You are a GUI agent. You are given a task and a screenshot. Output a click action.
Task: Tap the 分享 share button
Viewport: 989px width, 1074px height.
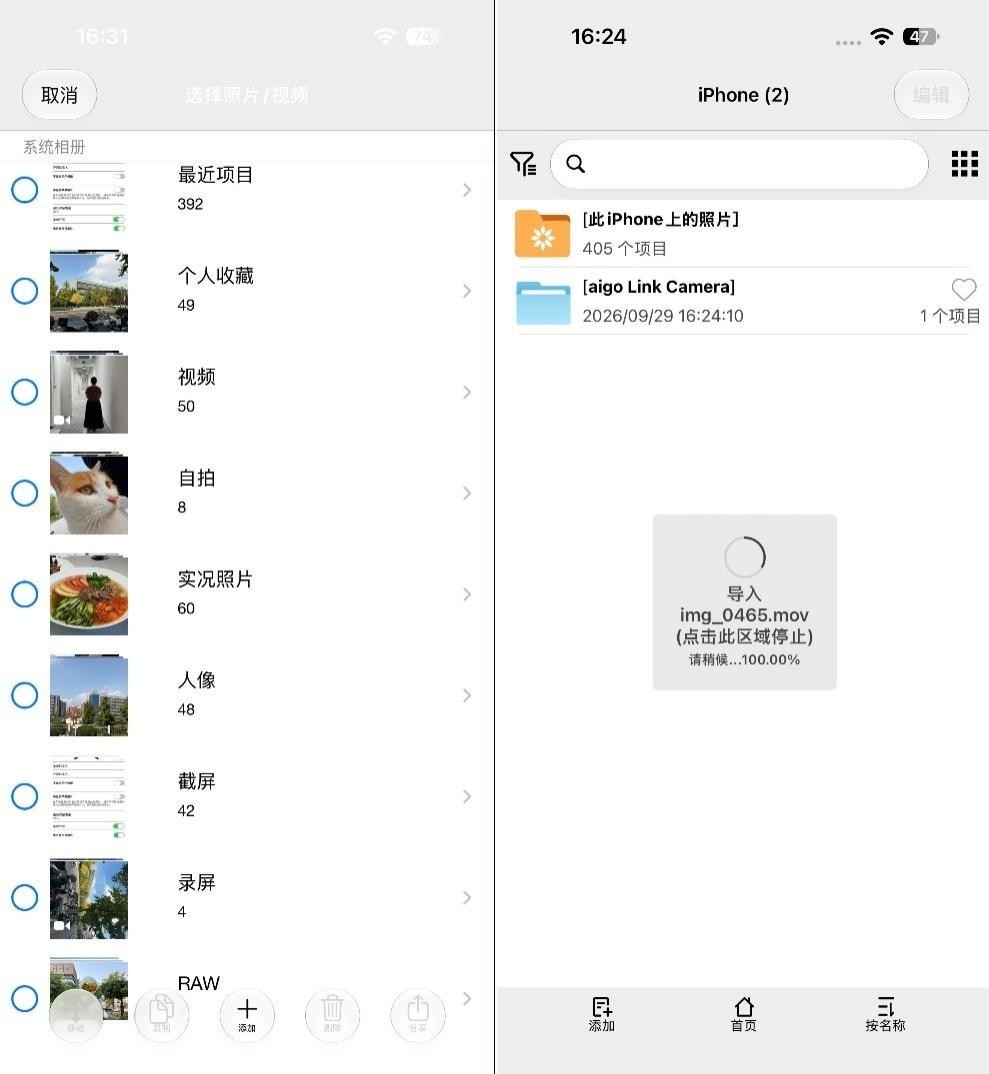[418, 1015]
